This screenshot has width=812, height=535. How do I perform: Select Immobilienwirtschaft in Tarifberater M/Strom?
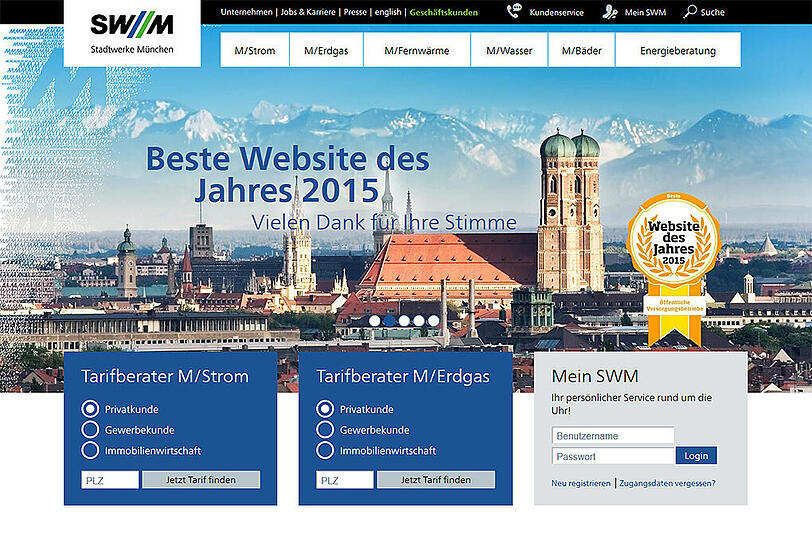coord(90,450)
